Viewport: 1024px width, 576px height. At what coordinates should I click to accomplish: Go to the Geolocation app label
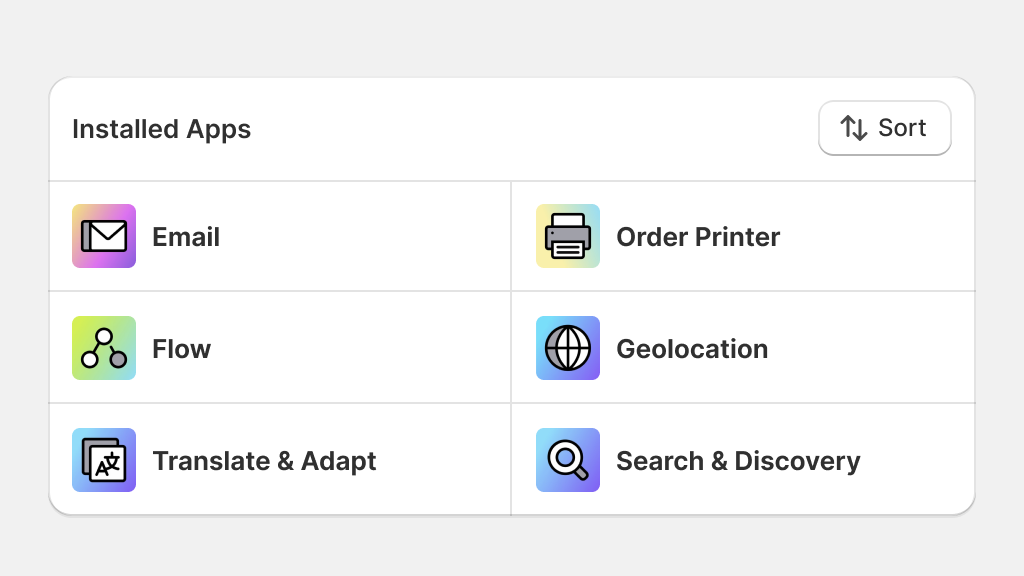(692, 349)
